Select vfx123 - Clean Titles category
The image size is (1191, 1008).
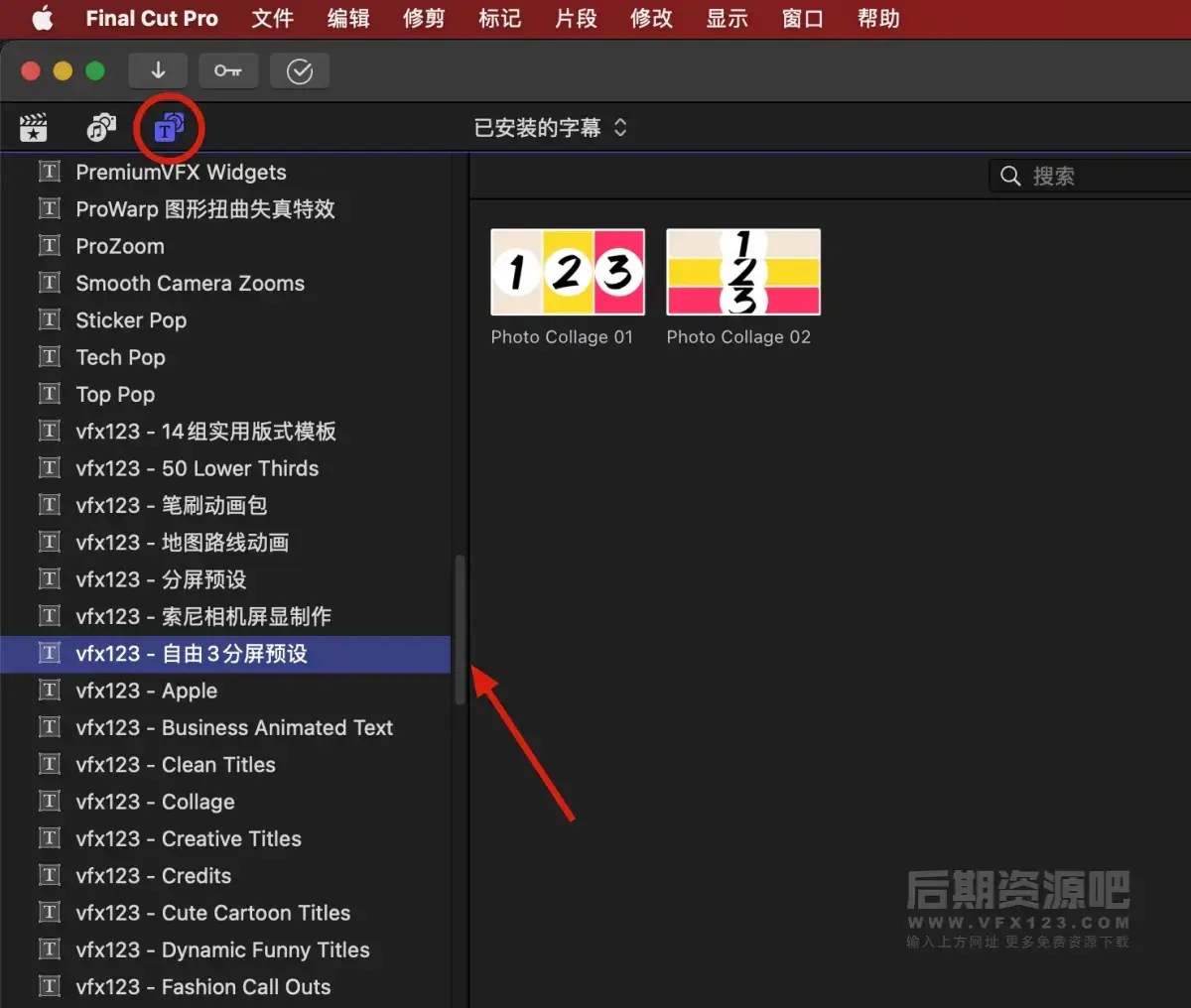tap(225, 765)
